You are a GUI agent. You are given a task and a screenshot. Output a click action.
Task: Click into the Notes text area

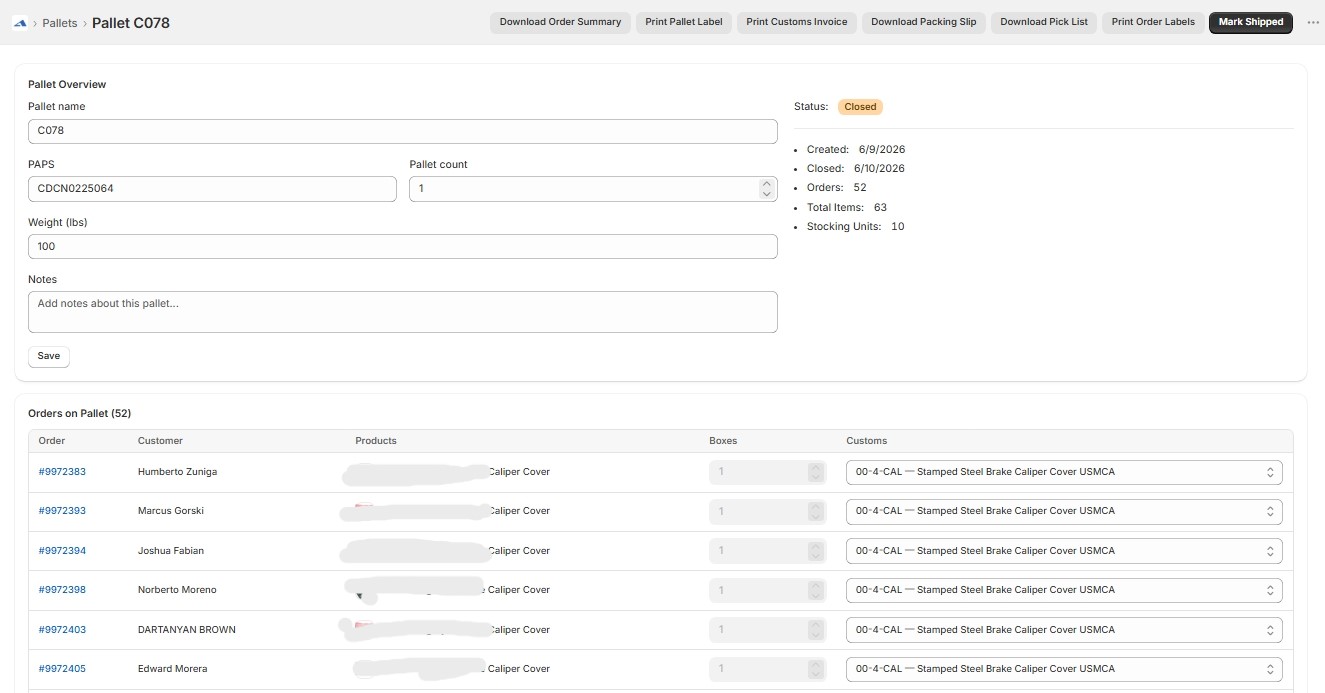[x=403, y=312]
